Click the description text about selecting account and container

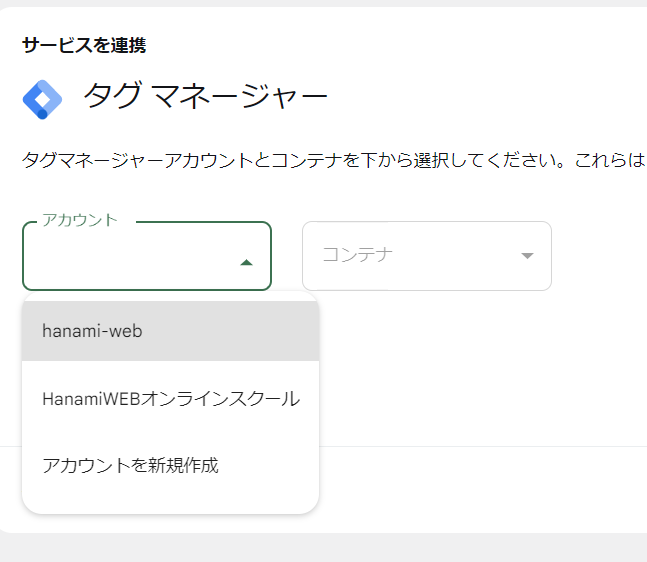(333, 160)
